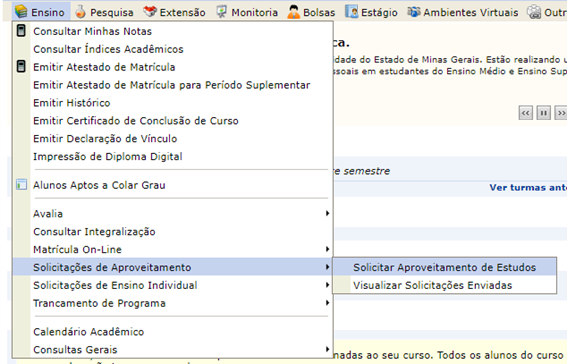Select Emitir Histórico menu entry

click(x=172, y=103)
